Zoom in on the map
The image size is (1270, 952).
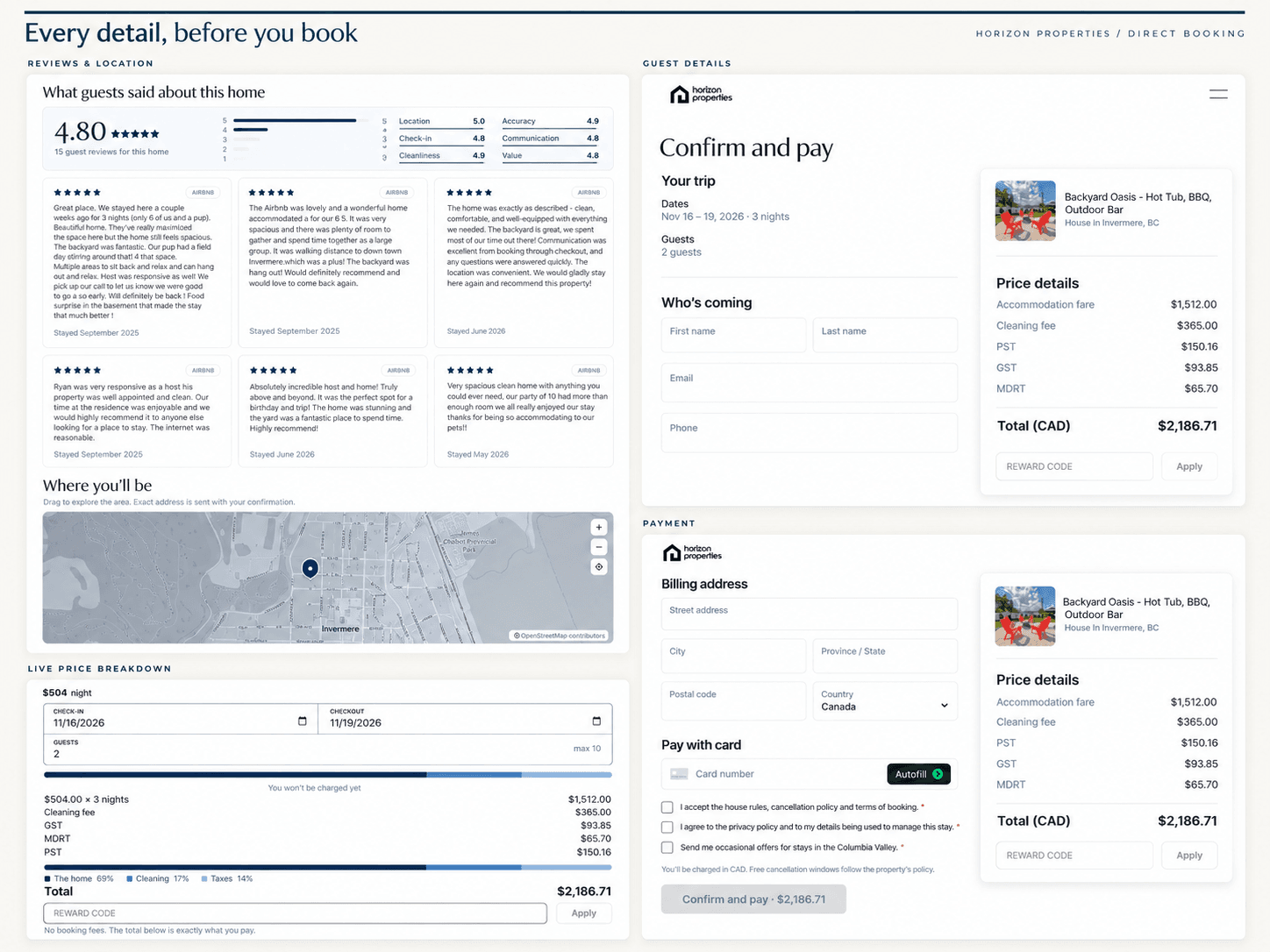coord(599,527)
